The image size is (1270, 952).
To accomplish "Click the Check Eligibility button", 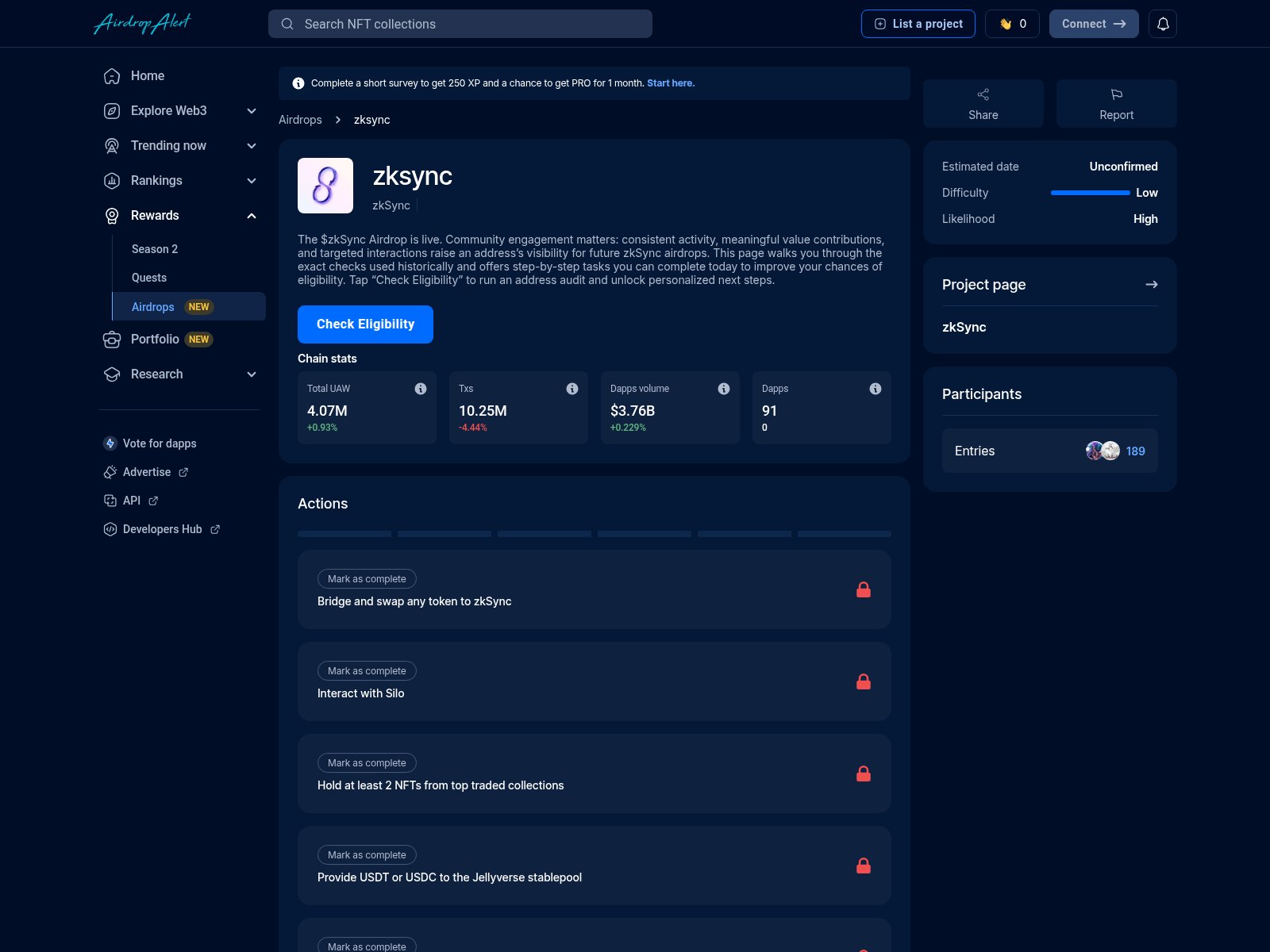I will [x=365, y=324].
